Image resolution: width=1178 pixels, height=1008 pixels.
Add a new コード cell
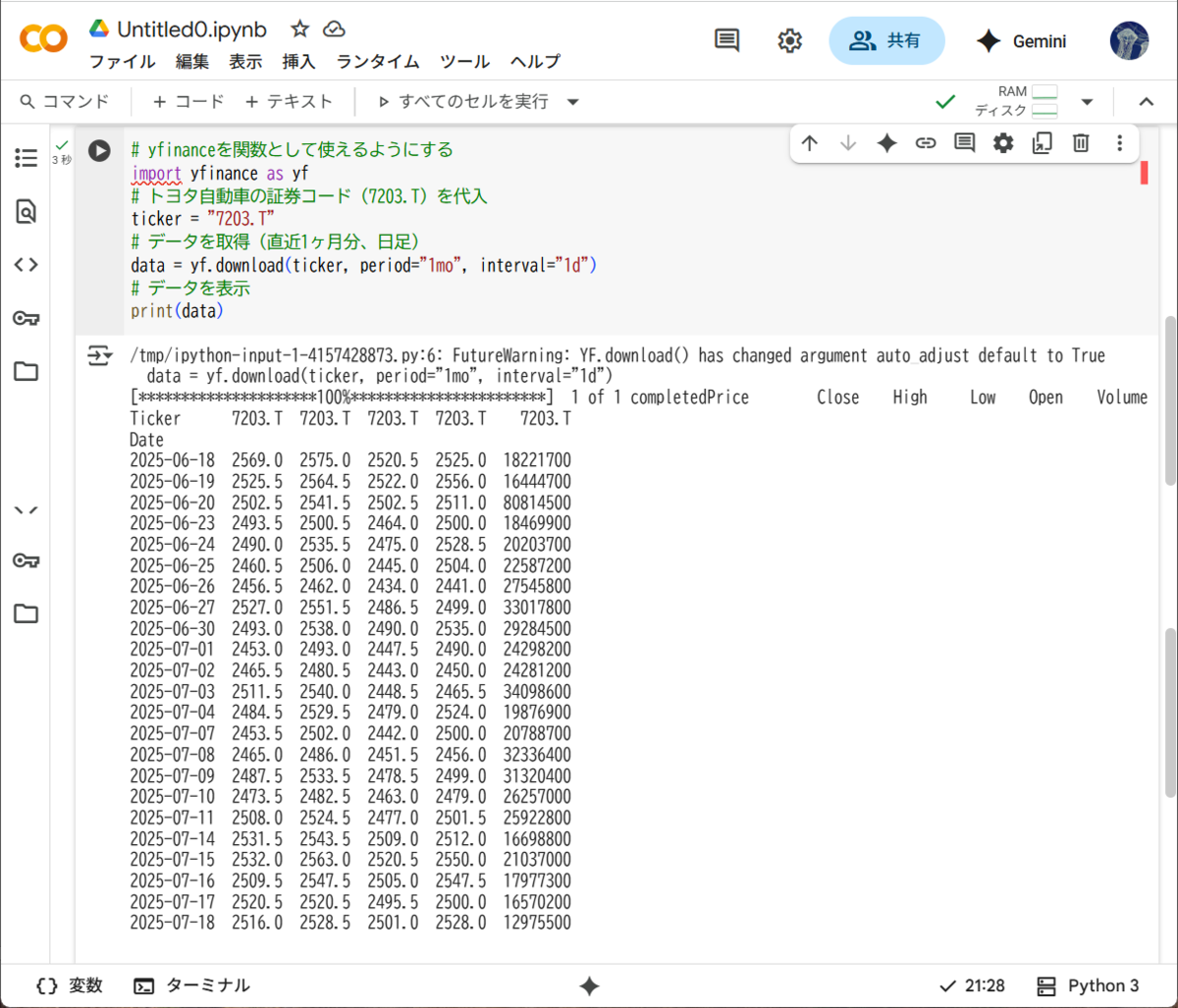point(188,101)
